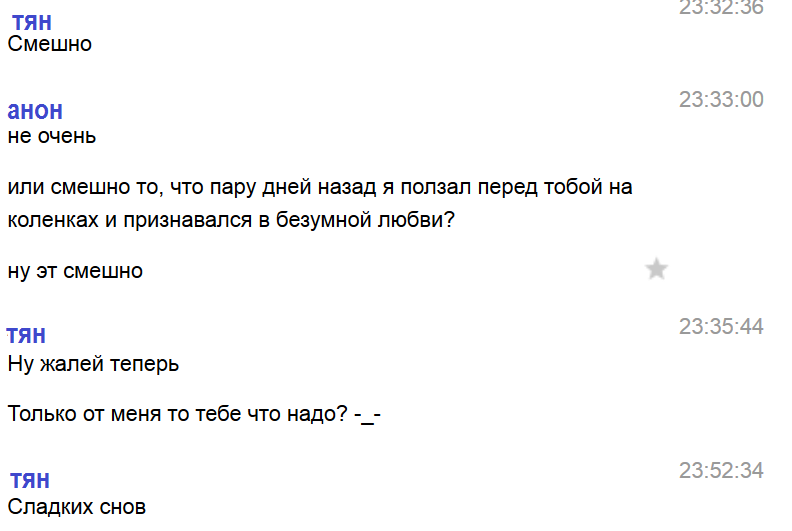Click the 23:32:36 timestamp
The image size is (792, 531).
click(721, 8)
